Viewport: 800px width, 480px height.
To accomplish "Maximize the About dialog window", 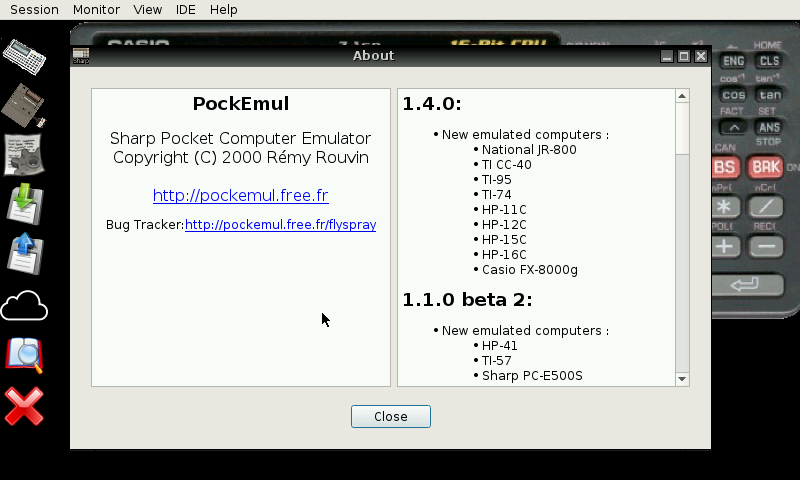I will [684, 56].
